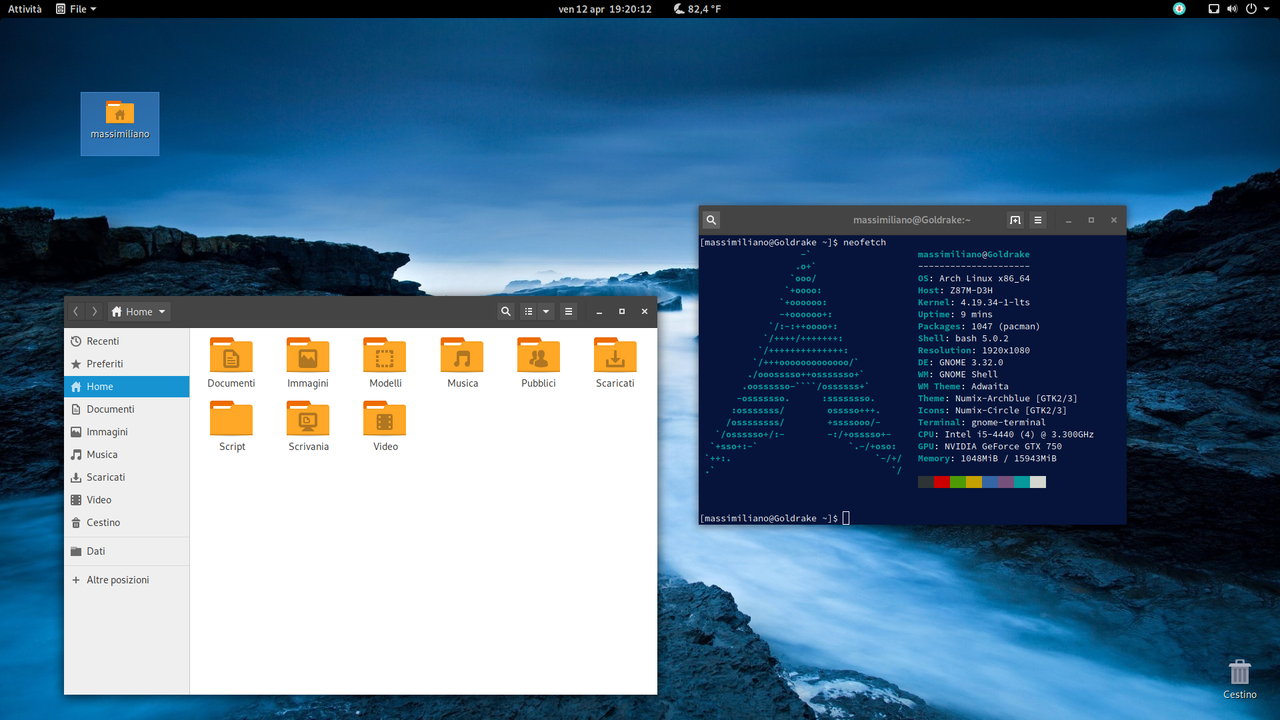The height and width of the screenshot is (720, 1280).
Task: Open the terminal hamburger menu
Action: [1038, 220]
